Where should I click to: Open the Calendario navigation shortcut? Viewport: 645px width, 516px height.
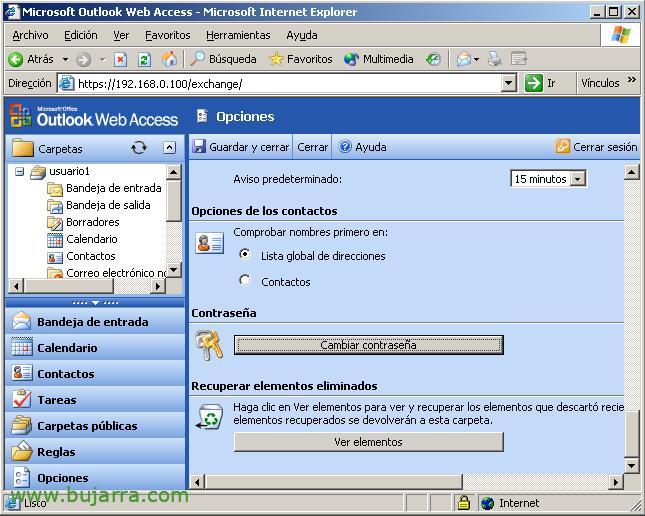click(x=95, y=348)
